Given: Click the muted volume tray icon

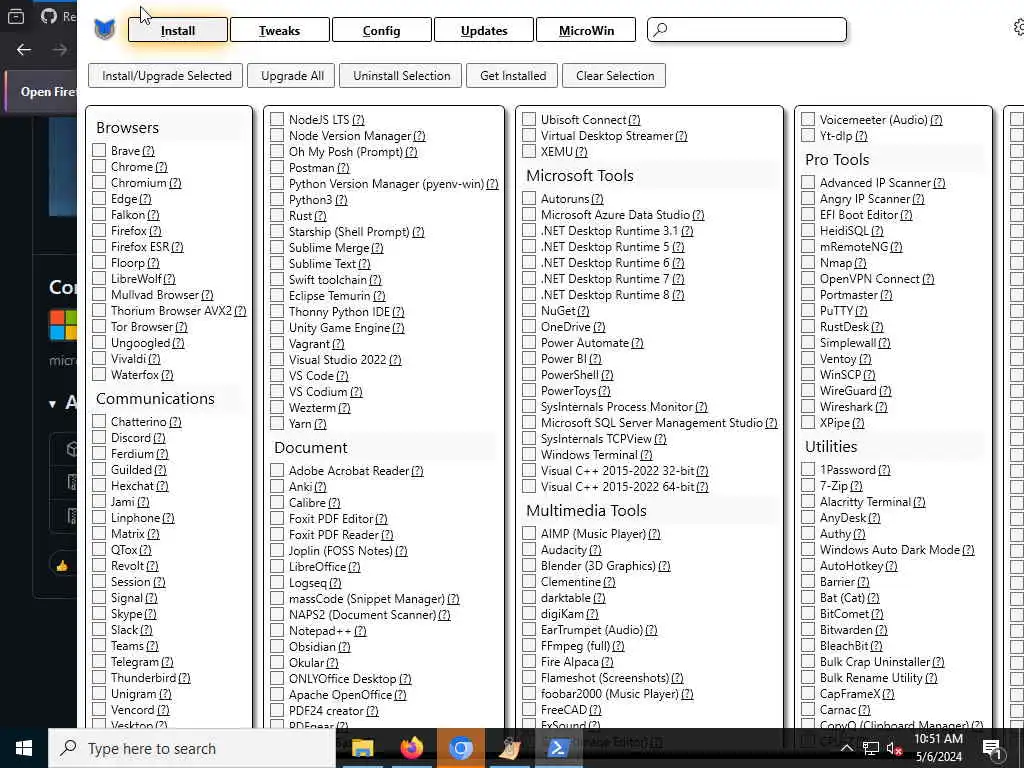Looking at the screenshot, I should tap(894, 748).
